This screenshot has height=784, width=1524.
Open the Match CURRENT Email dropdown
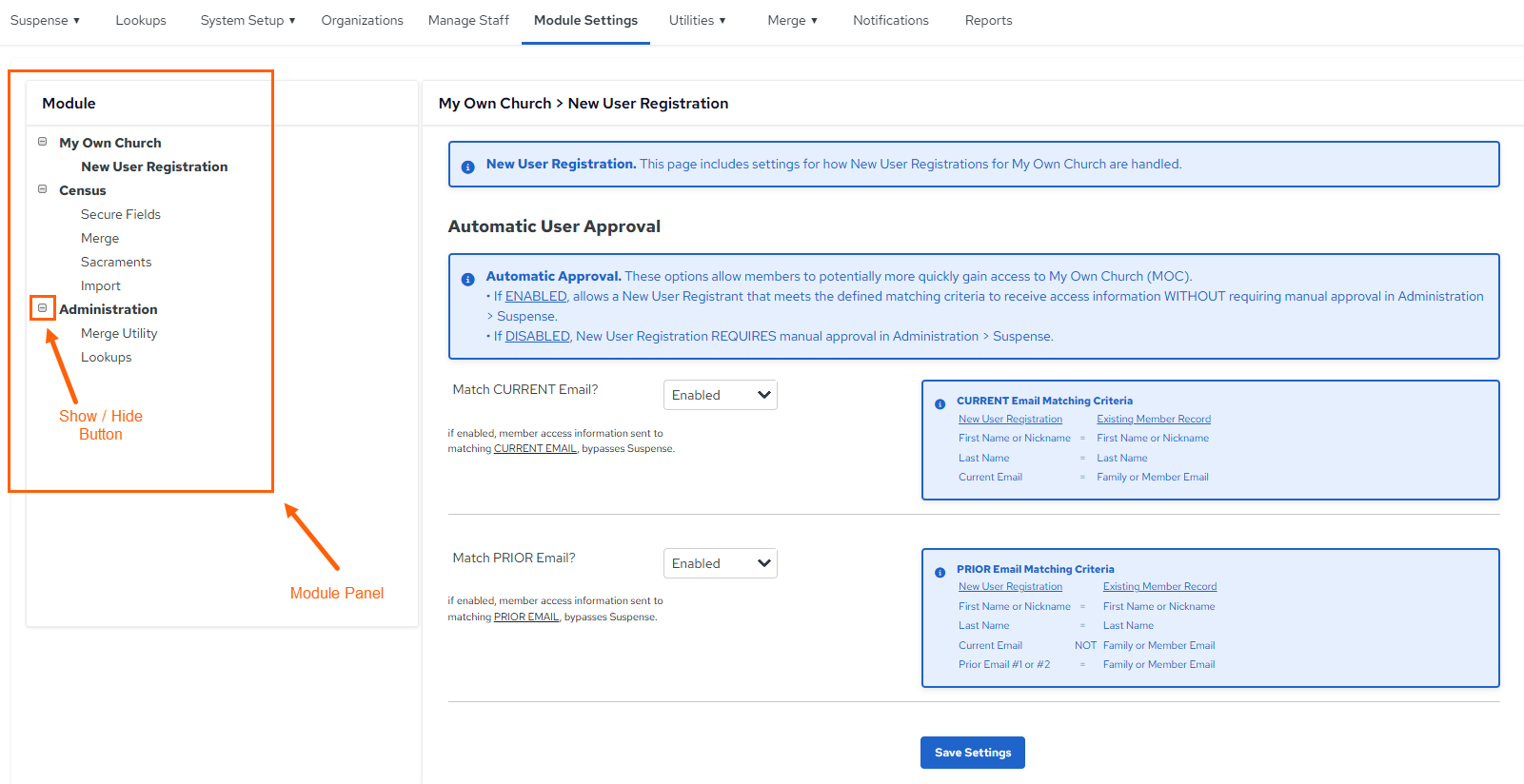721,395
